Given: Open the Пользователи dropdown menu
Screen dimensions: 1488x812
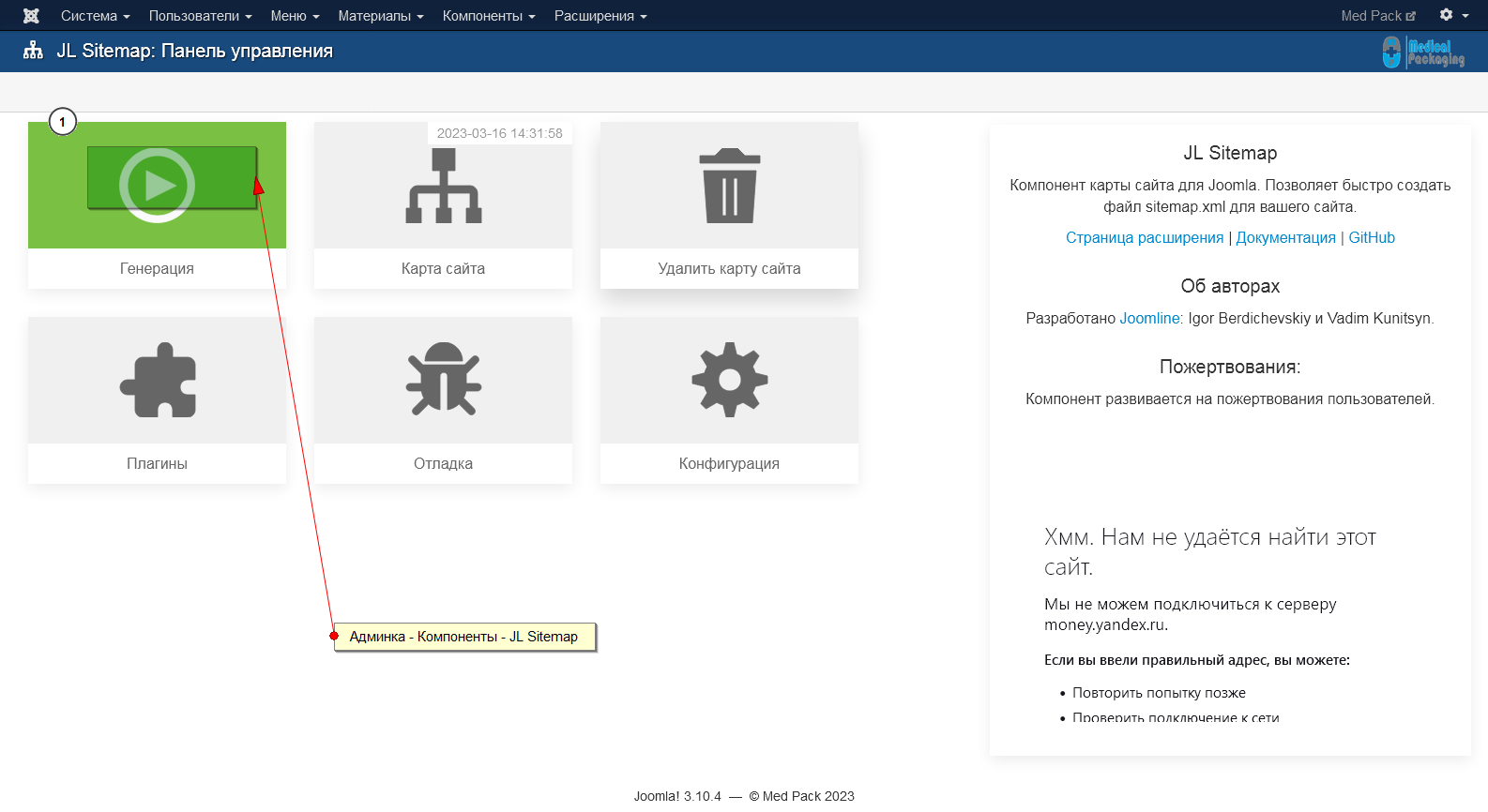Looking at the screenshot, I should point(200,16).
